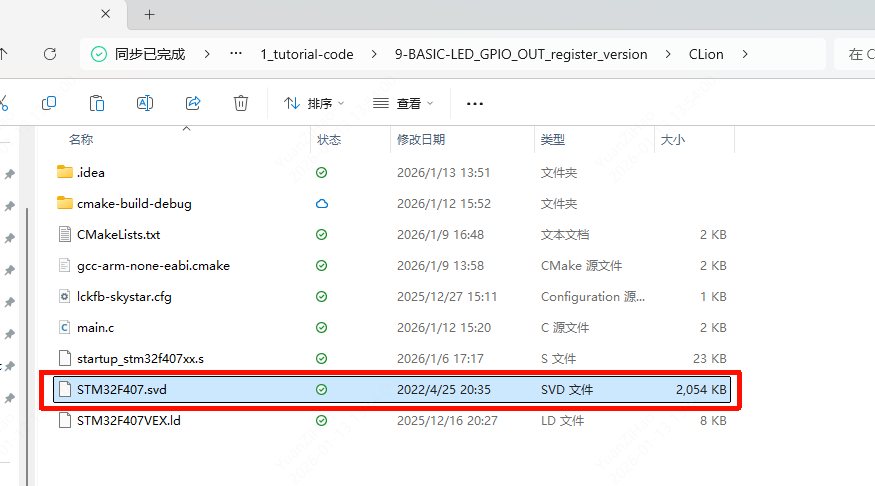The width and height of the screenshot is (875, 486).
Task: Select the .idea folder
Action: point(90,172)
